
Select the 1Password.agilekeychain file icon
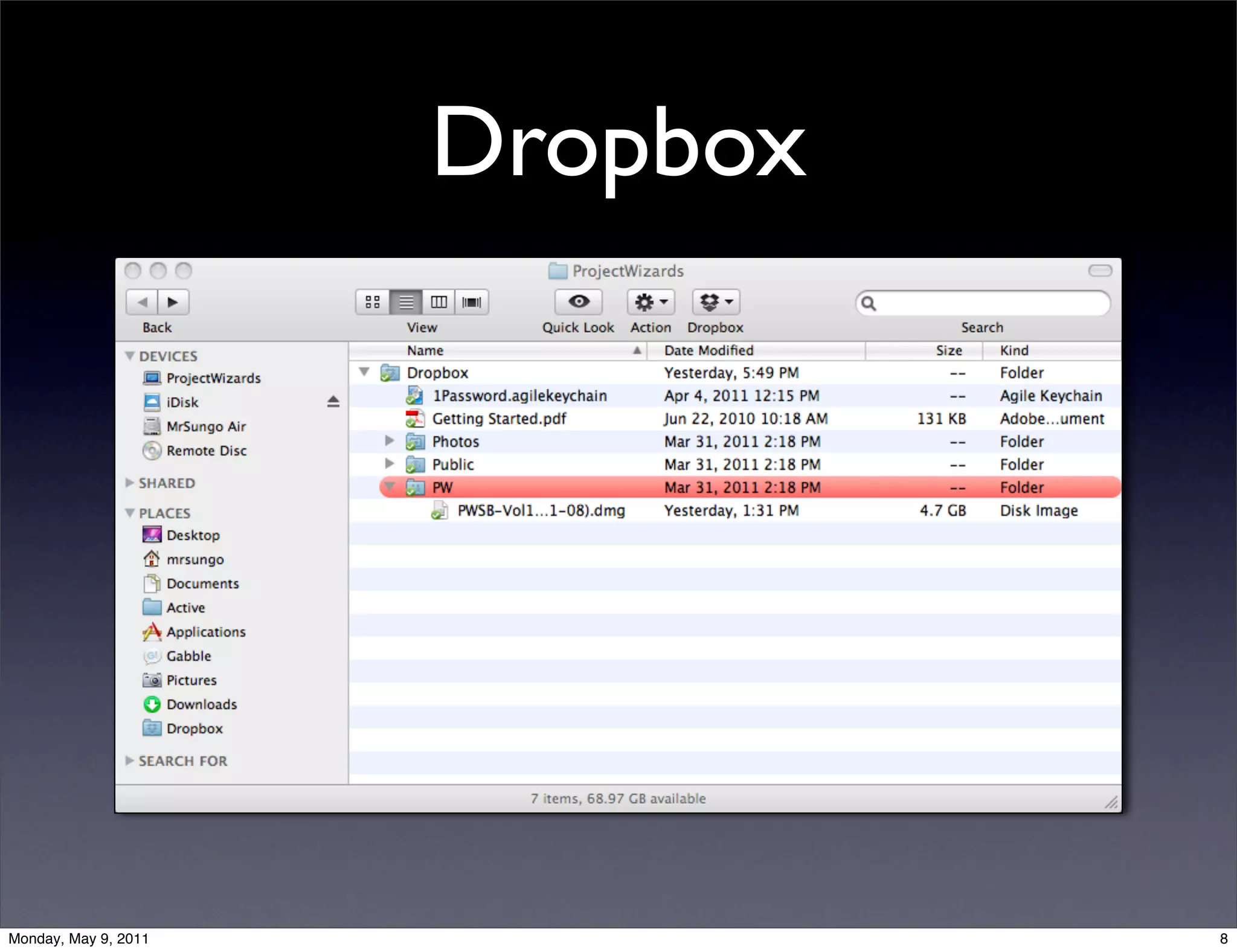pos(414,396)
